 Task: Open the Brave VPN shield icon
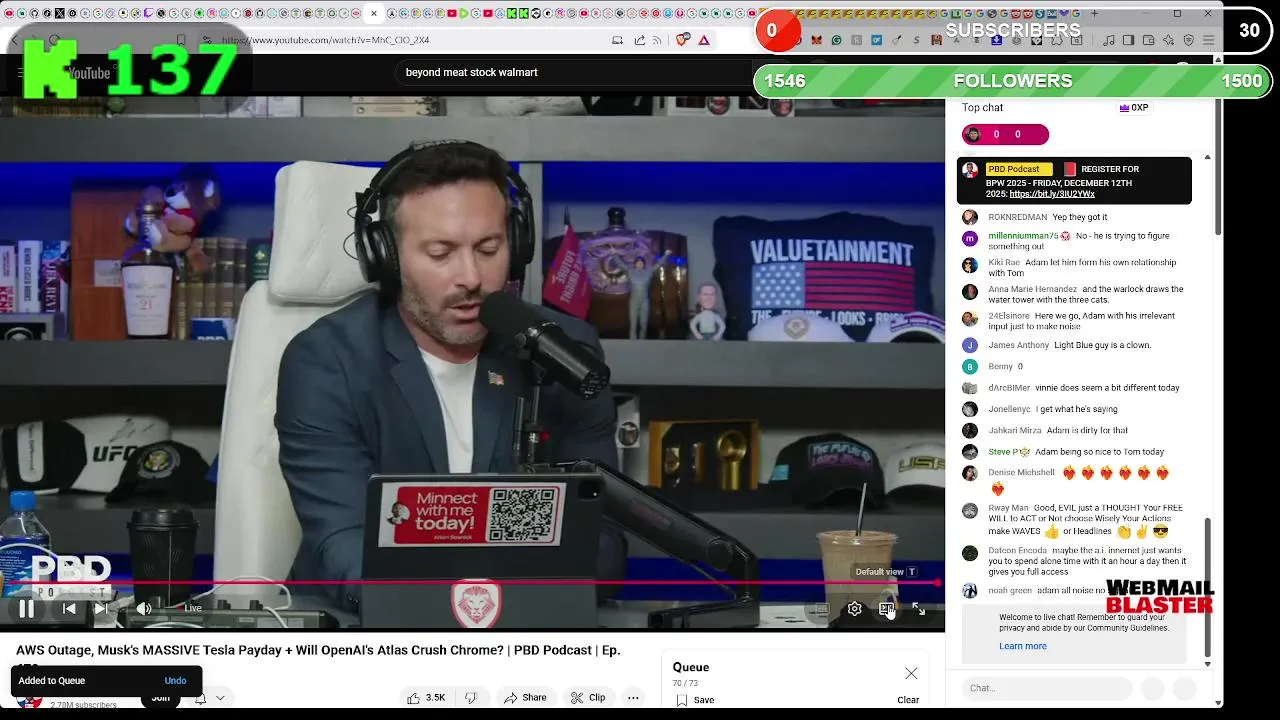tap(1188, 40)
